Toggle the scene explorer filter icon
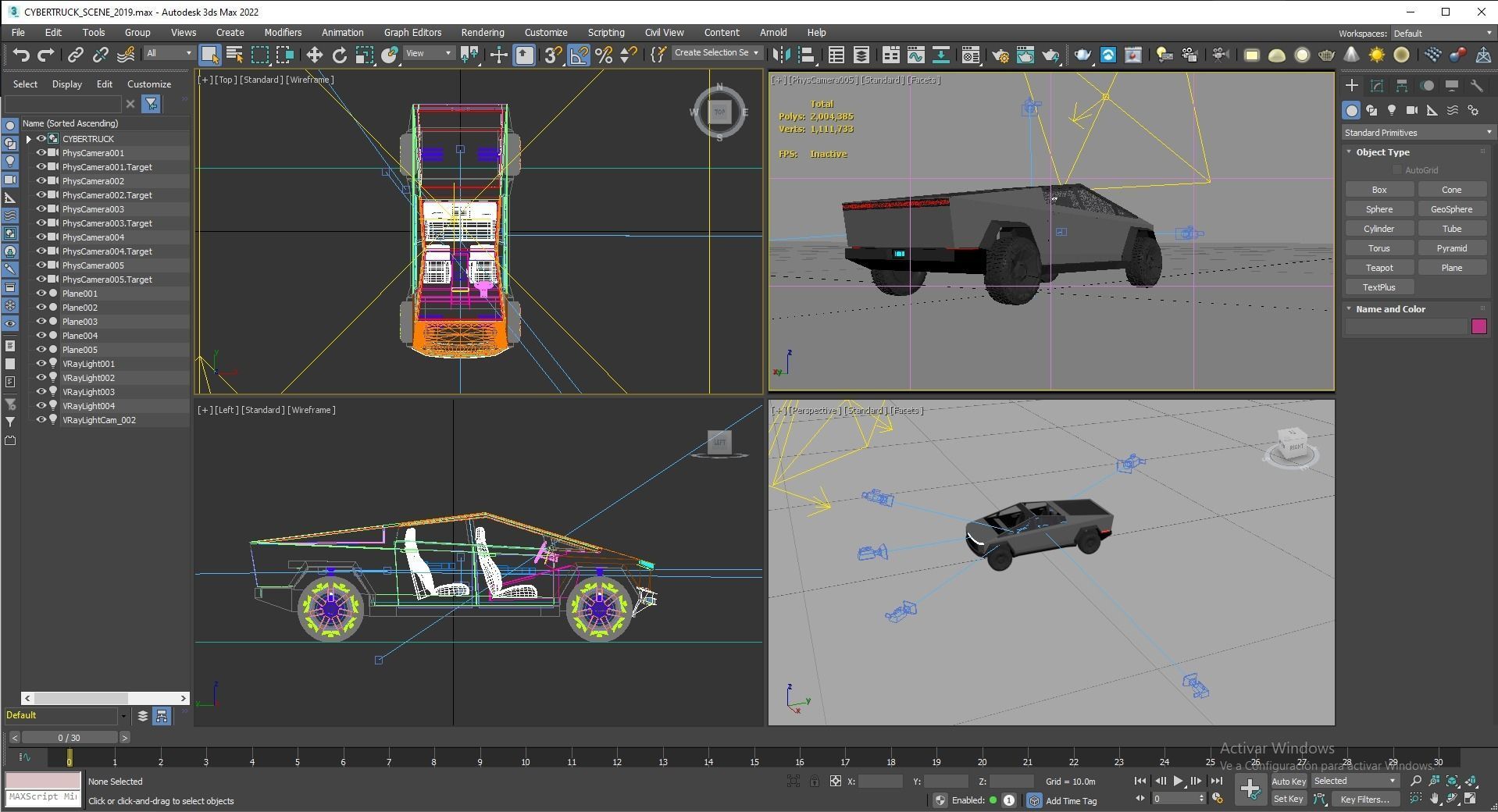The width and height of the screenshot is (1498, 812). [151, 104]
